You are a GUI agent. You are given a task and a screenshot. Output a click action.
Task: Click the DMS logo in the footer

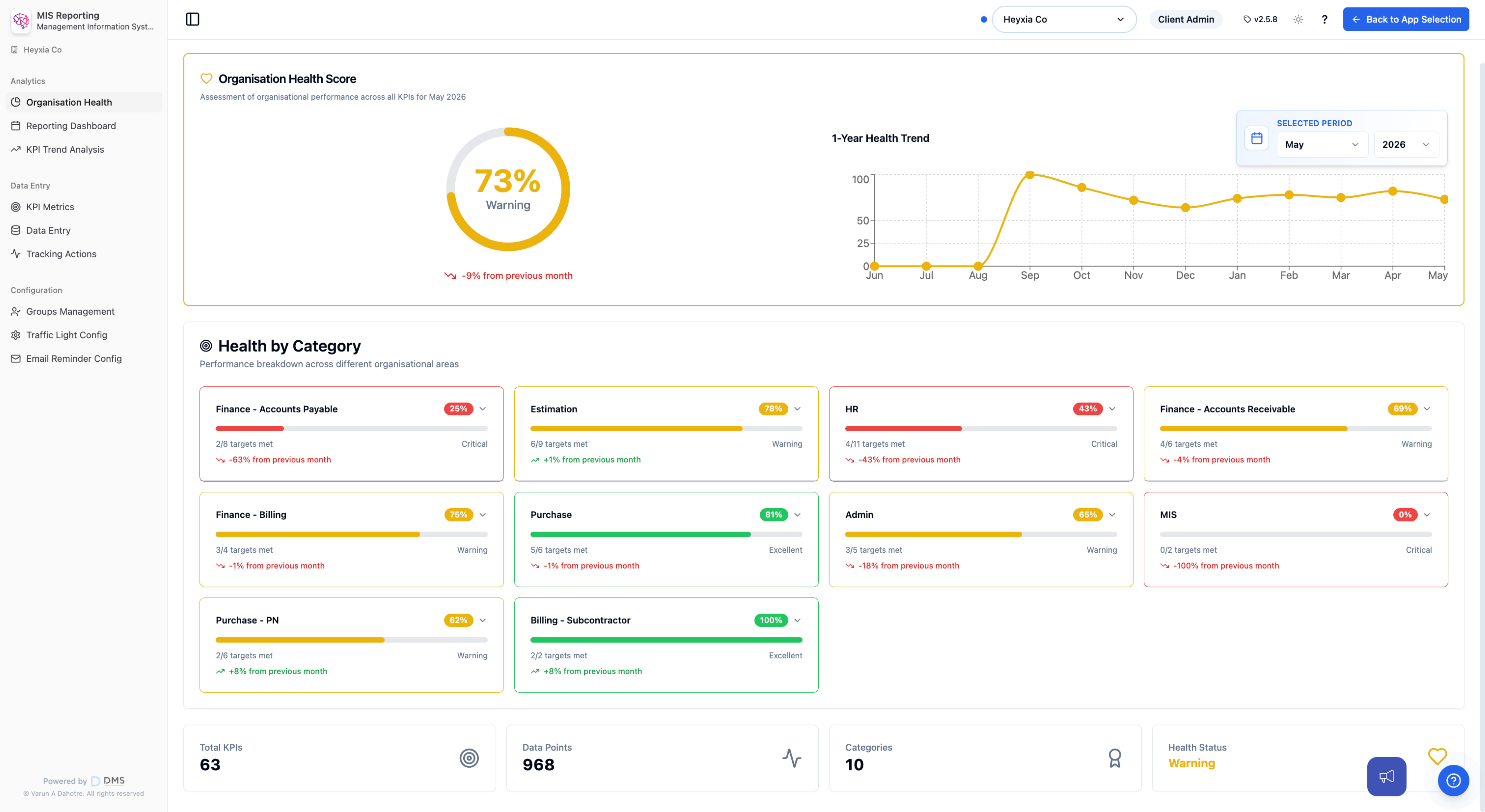click(x=108, y=781)
